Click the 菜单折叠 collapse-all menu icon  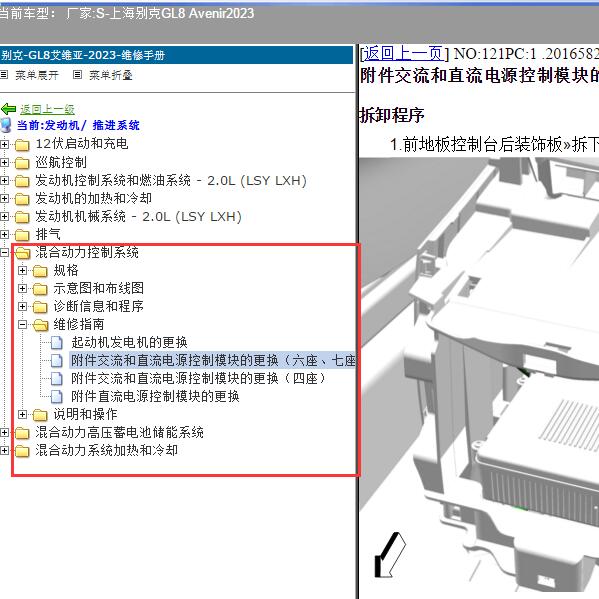(x=77, y=74)
